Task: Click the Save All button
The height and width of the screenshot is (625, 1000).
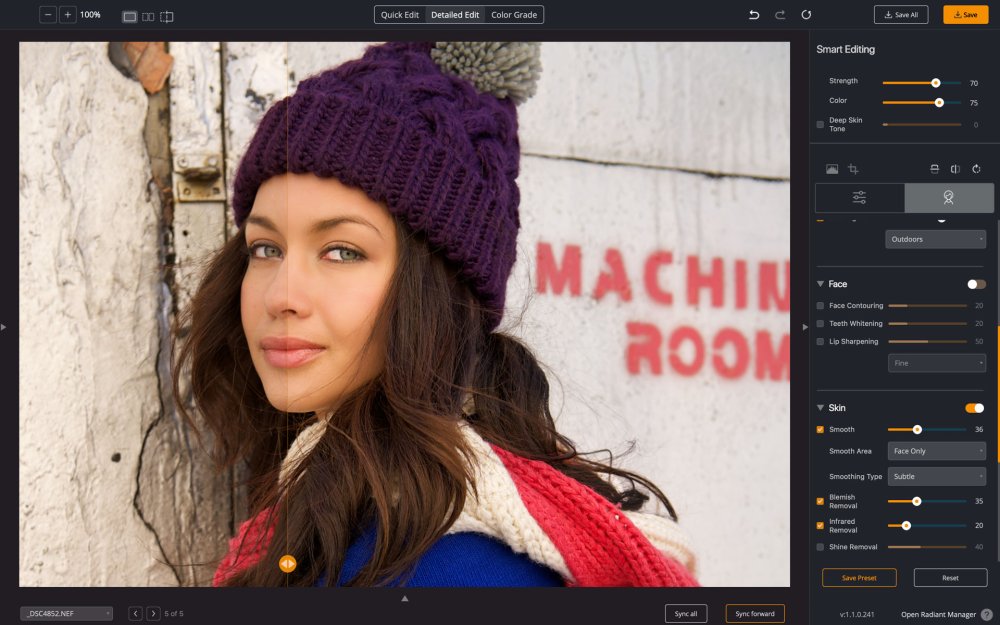Action: coord(901,15)
